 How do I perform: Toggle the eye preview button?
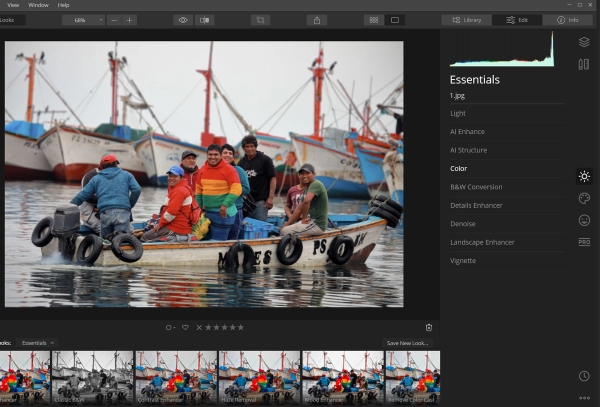[x=183, y=20]
